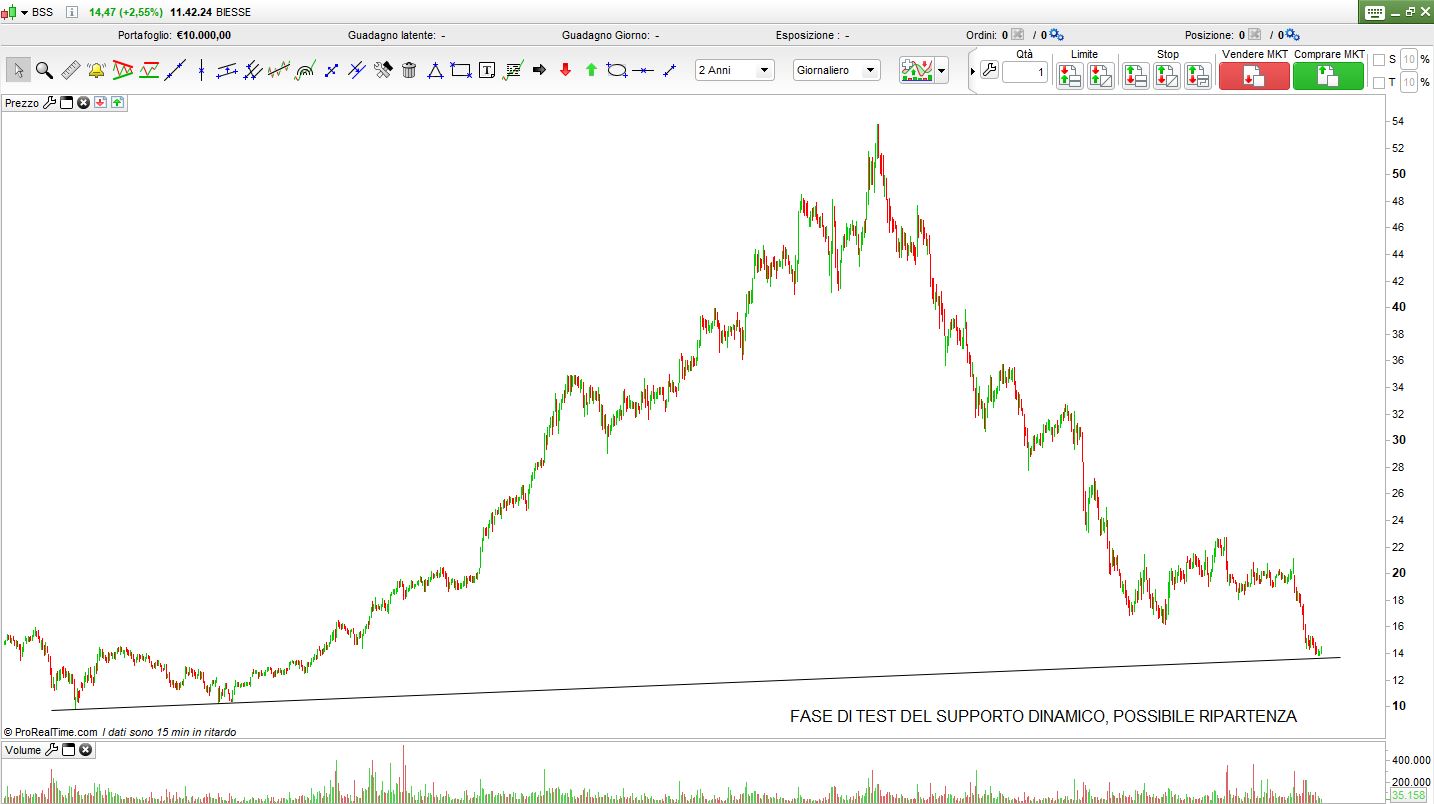Open the Ordini gear settings

pos(1057,35)
